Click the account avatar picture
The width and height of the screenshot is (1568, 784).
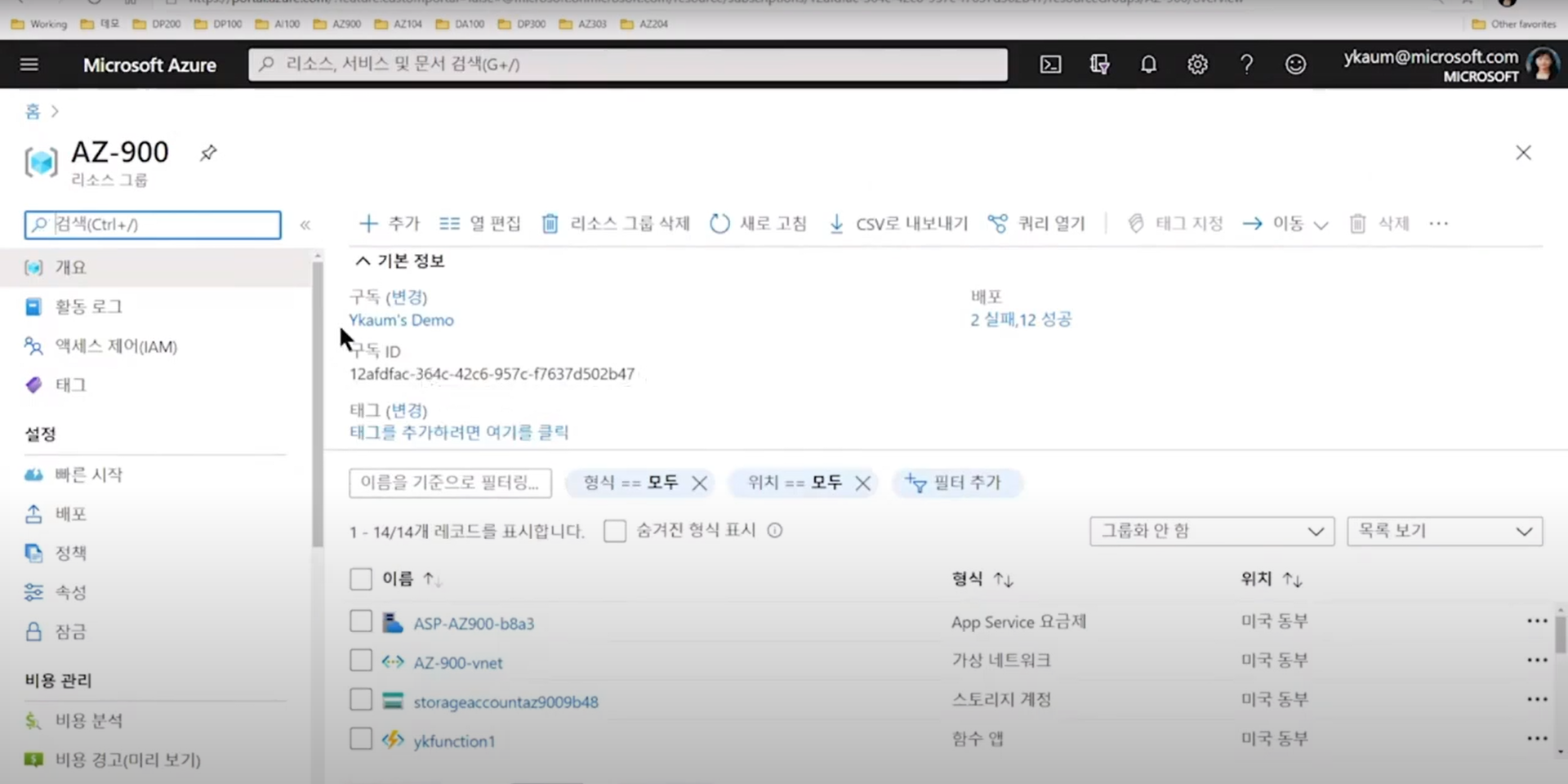[x=1542, y=65]
